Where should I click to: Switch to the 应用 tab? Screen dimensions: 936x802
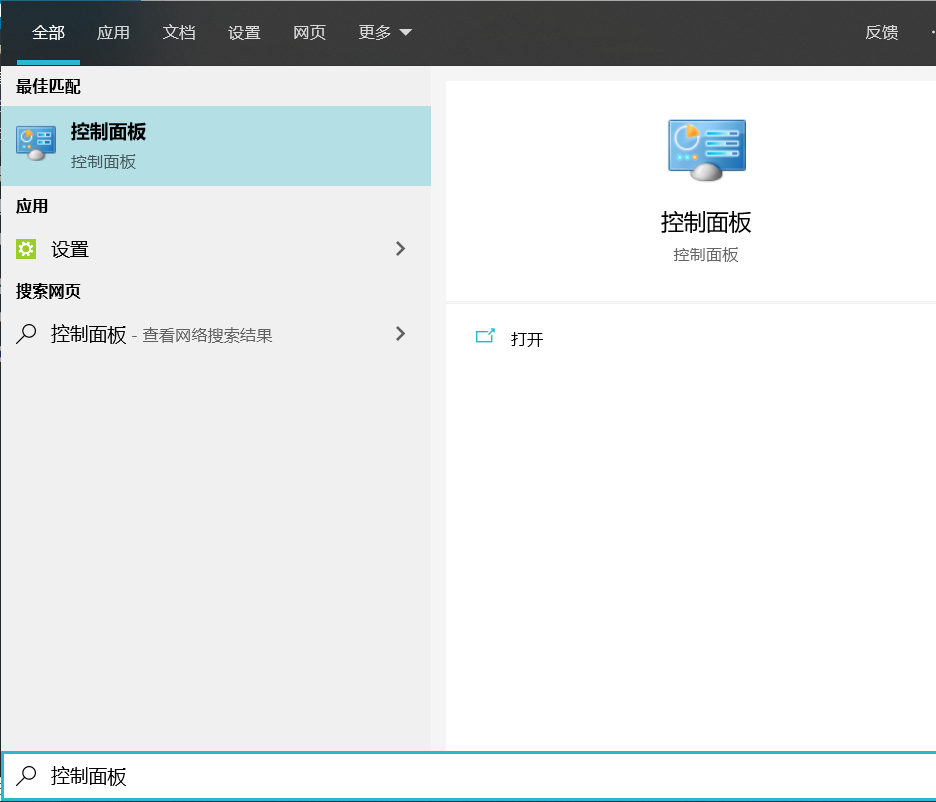pyautogui.click(x=113, y=33)
